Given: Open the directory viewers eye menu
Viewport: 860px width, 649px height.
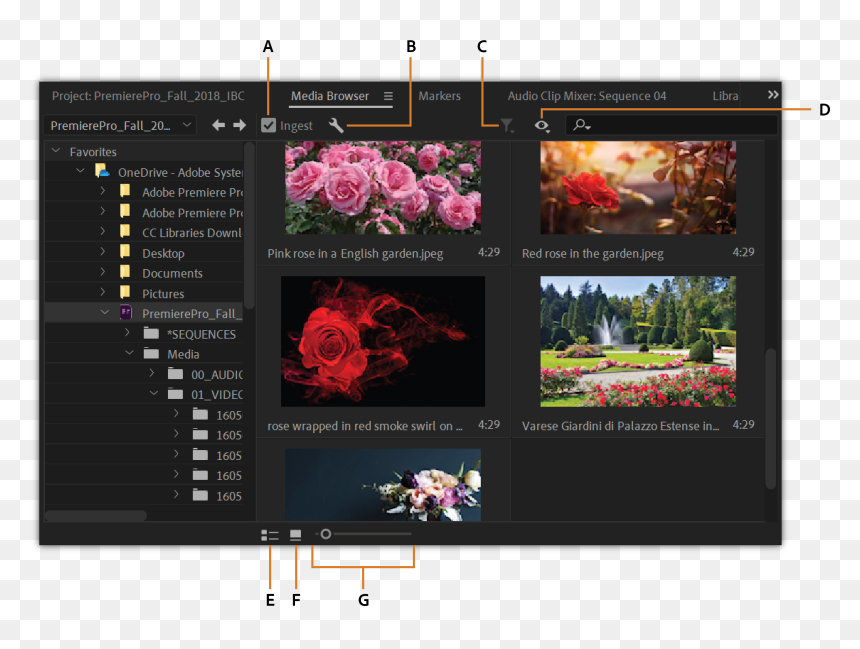Looking at the screenshot, I should (542, 126).
